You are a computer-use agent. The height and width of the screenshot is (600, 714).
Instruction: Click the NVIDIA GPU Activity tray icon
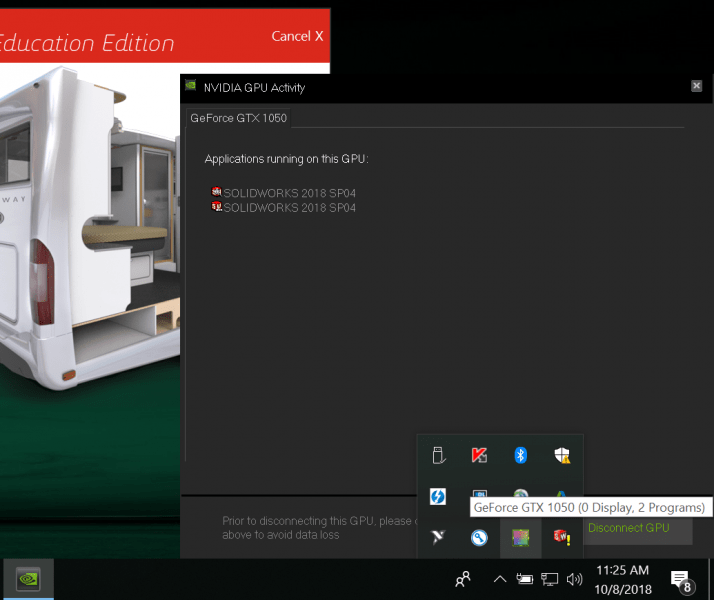pyautogui.click(x=520, y=538)
